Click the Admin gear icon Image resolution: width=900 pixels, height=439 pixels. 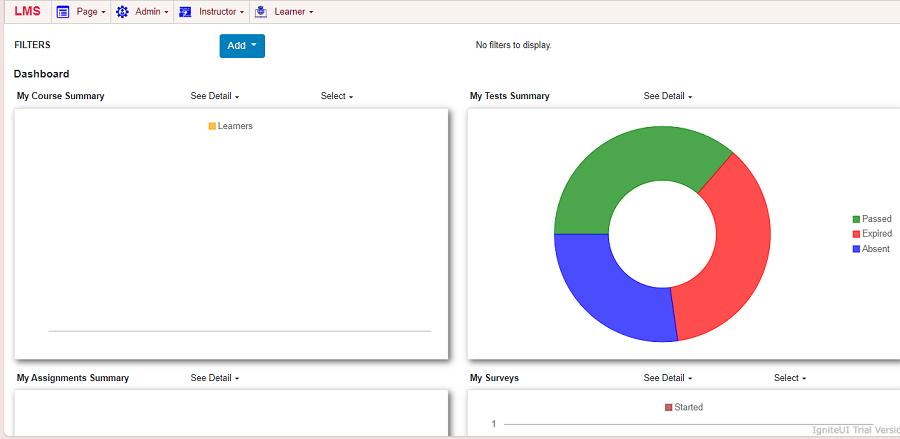point(122,12)
